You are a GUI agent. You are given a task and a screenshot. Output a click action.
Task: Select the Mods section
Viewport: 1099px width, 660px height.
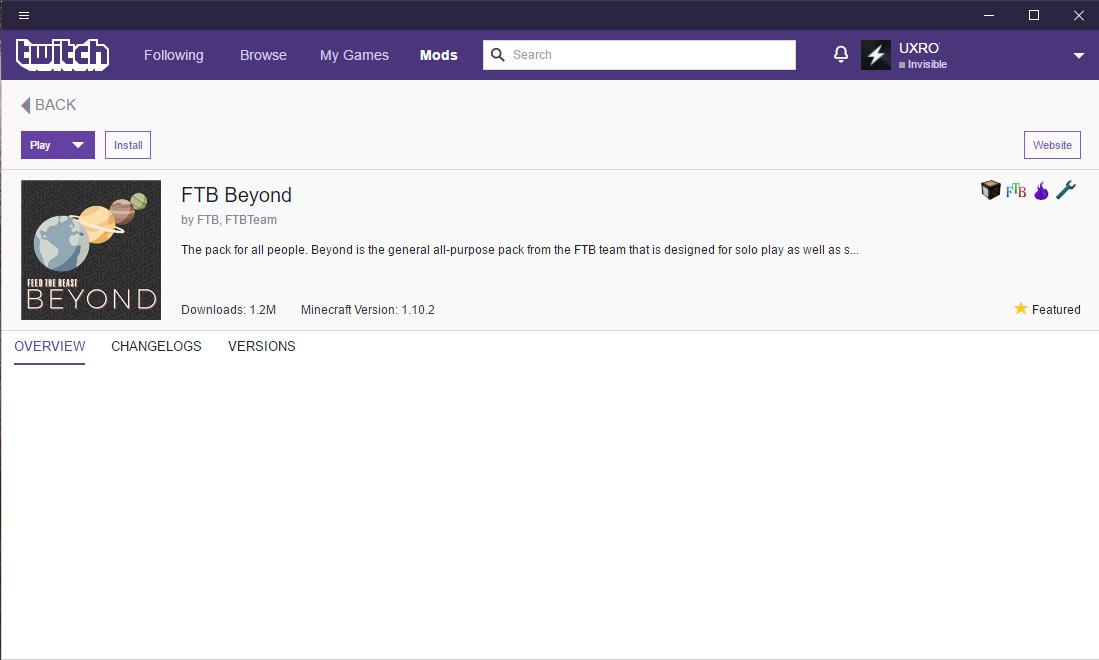(x=439, y=55)
